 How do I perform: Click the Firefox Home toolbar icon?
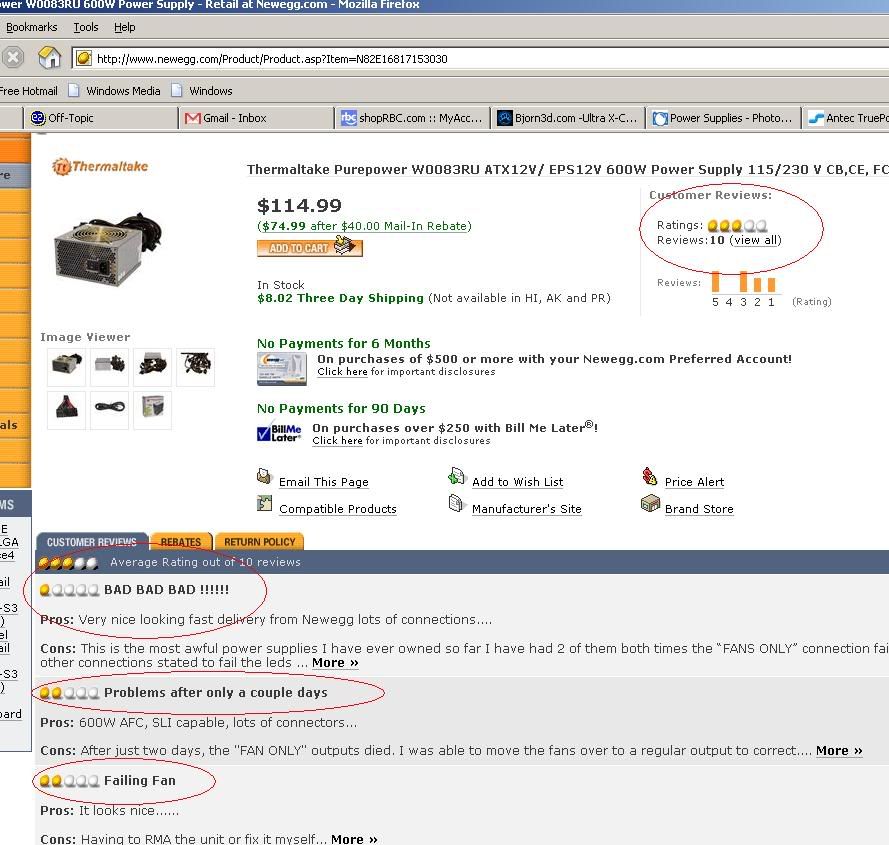coord(49,58)
